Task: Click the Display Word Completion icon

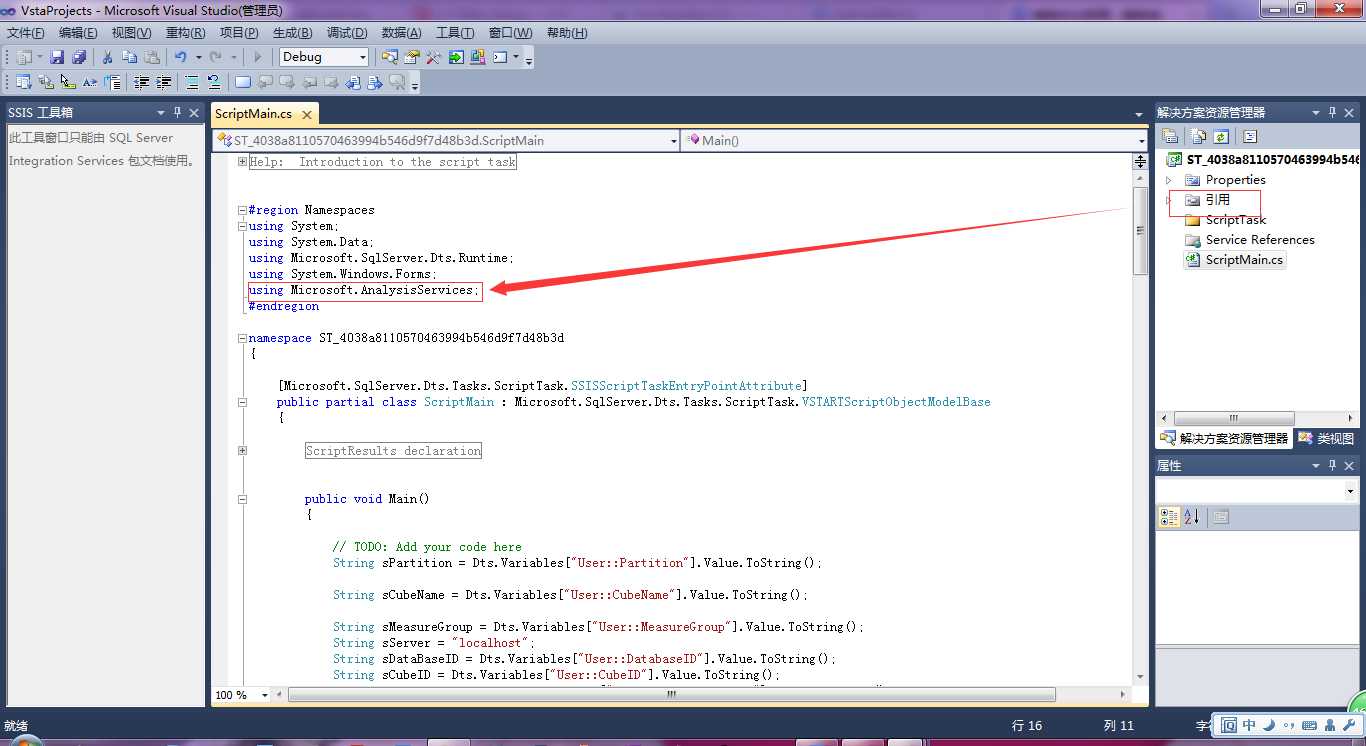Action: pyautogui.click(x=90, y=82)
